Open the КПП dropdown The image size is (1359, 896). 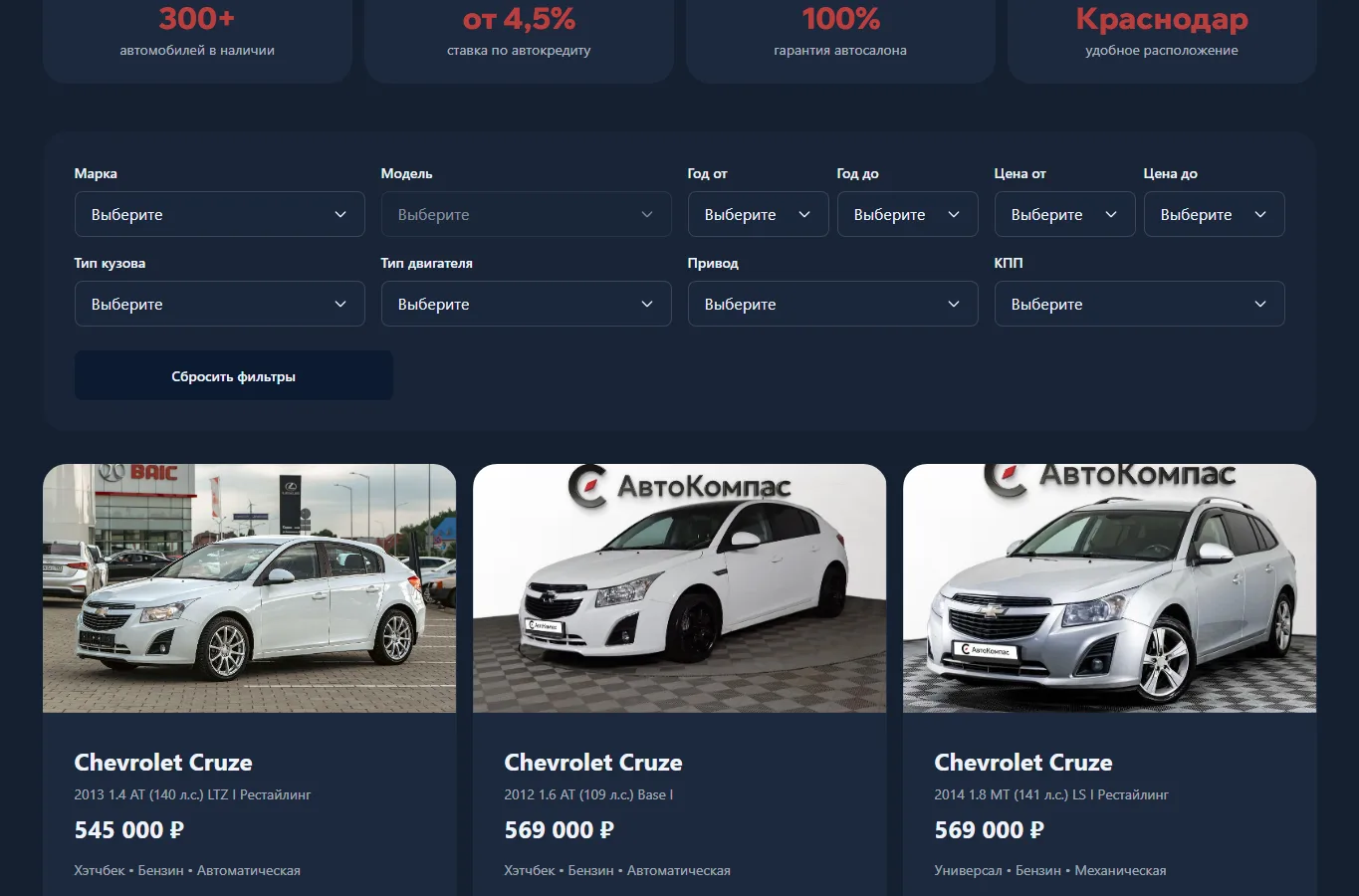1140,304
